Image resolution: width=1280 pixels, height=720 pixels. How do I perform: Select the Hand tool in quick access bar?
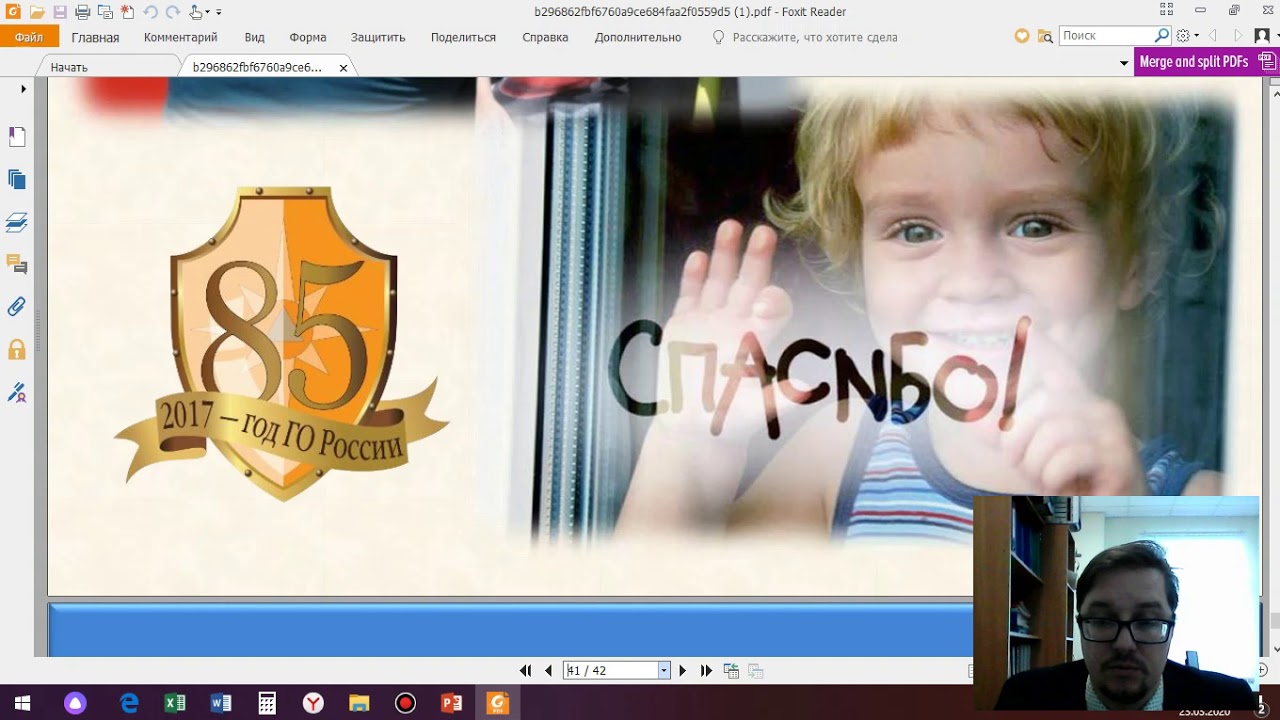pos(196,12)
